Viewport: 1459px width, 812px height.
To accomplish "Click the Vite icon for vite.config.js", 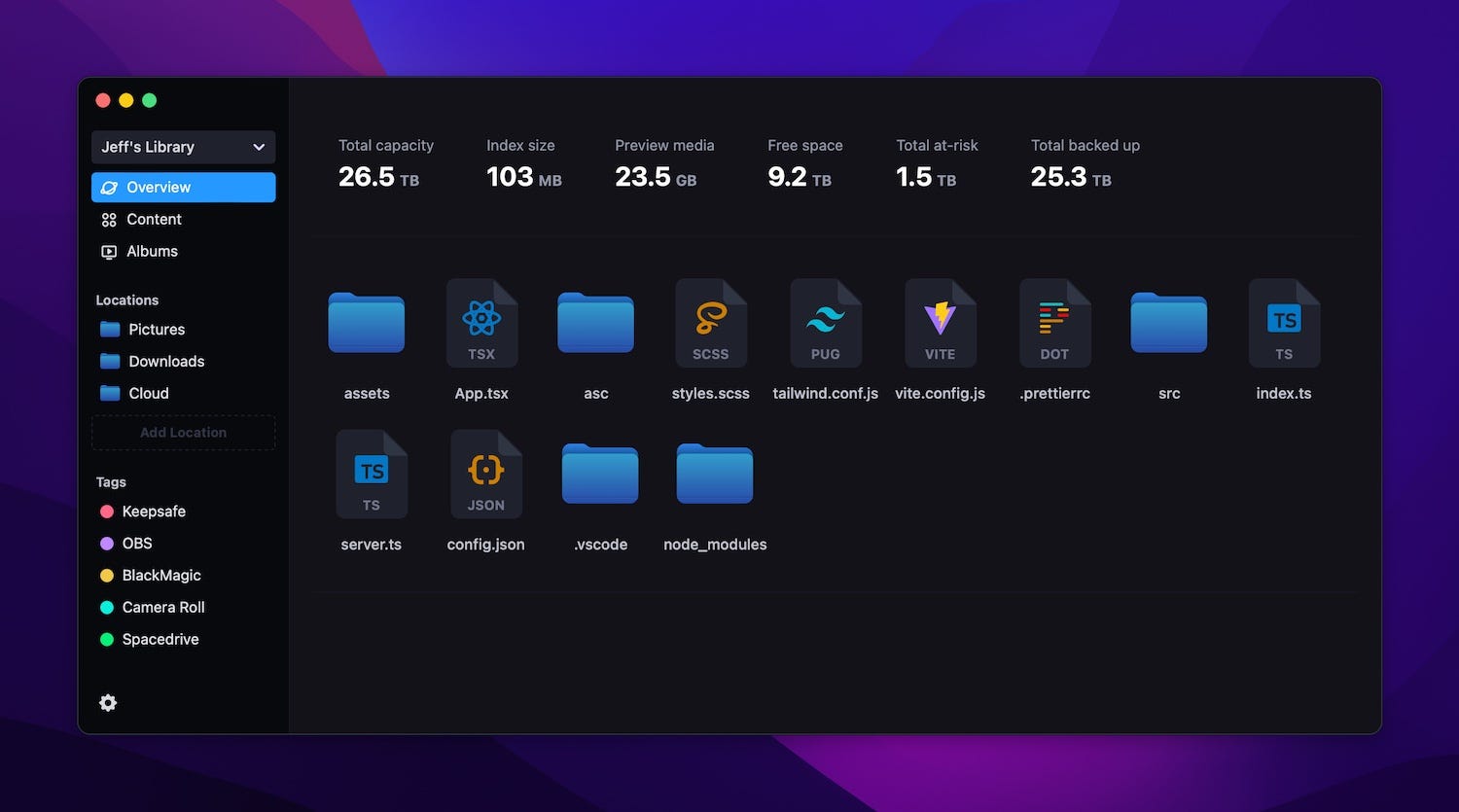I will point(940,323).
